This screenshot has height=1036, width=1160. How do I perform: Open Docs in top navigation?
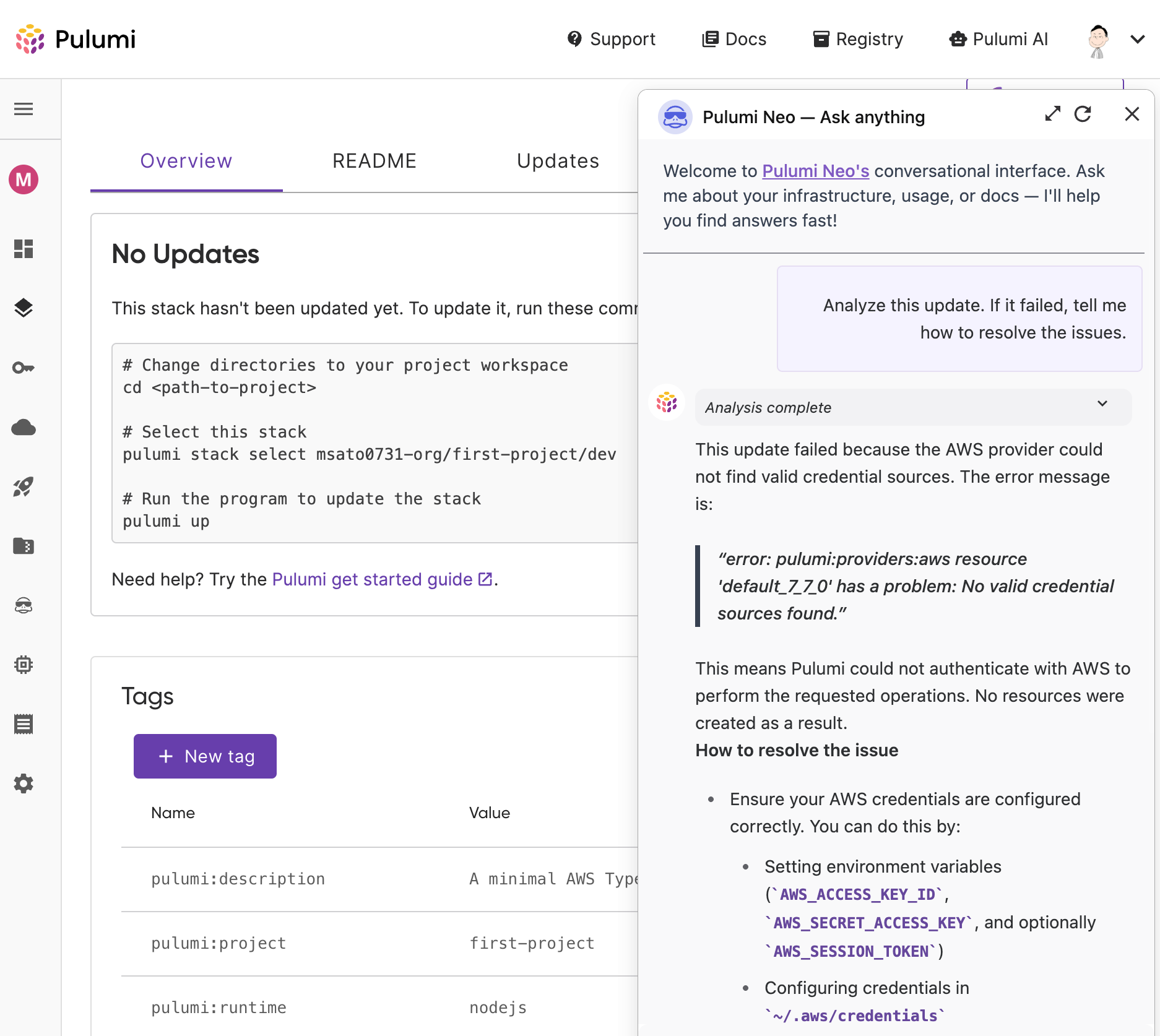coord(734,39)
